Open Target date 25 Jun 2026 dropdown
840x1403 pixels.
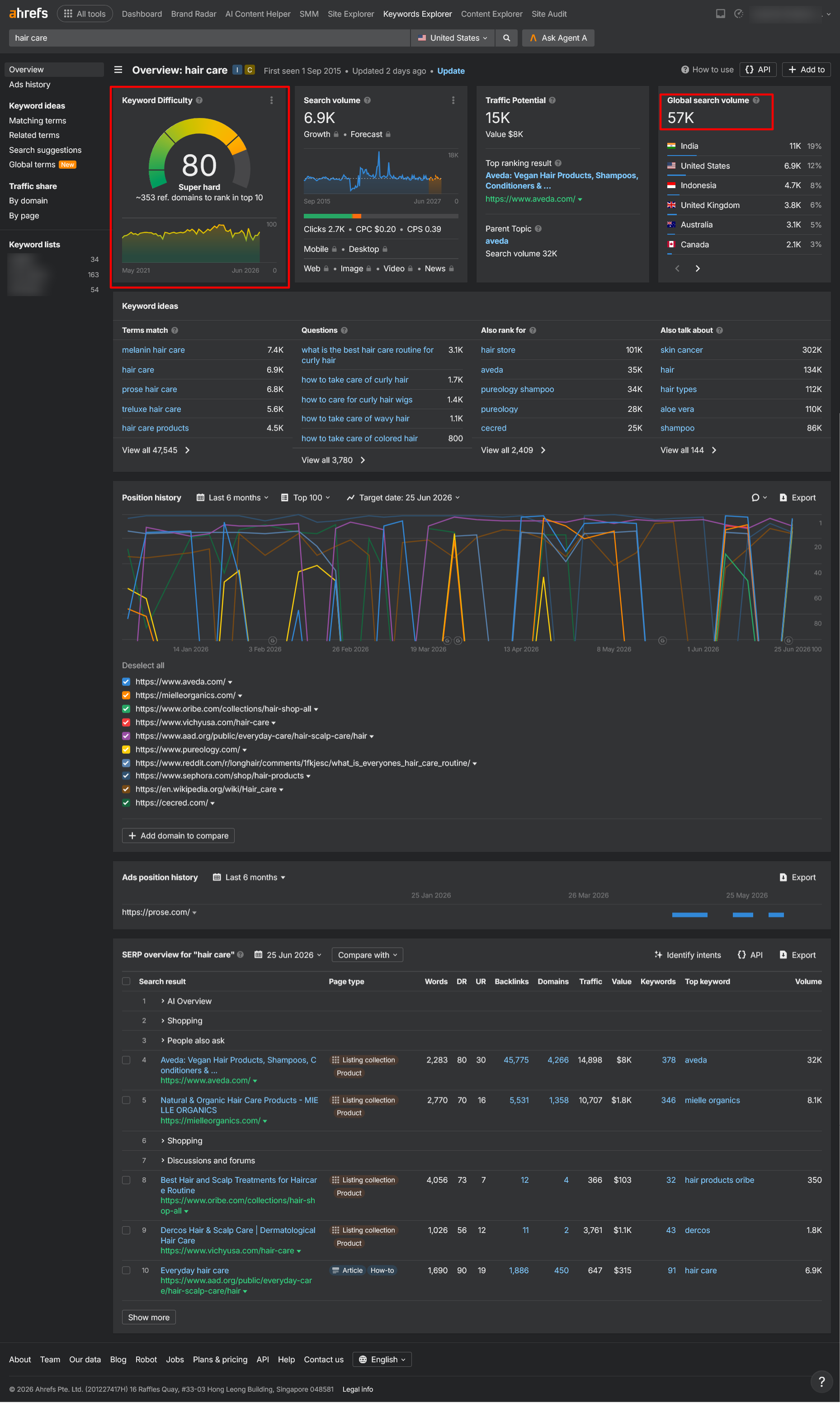(x=404, y=497)
